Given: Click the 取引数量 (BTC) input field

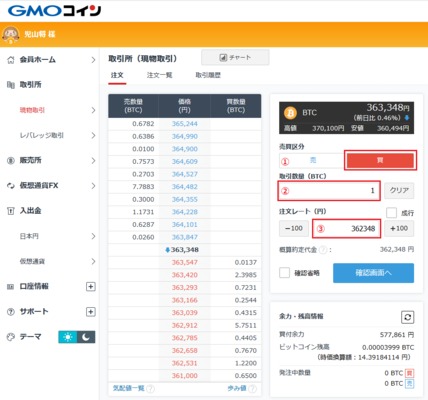Looking at the screenshot, I should point(329,191).
